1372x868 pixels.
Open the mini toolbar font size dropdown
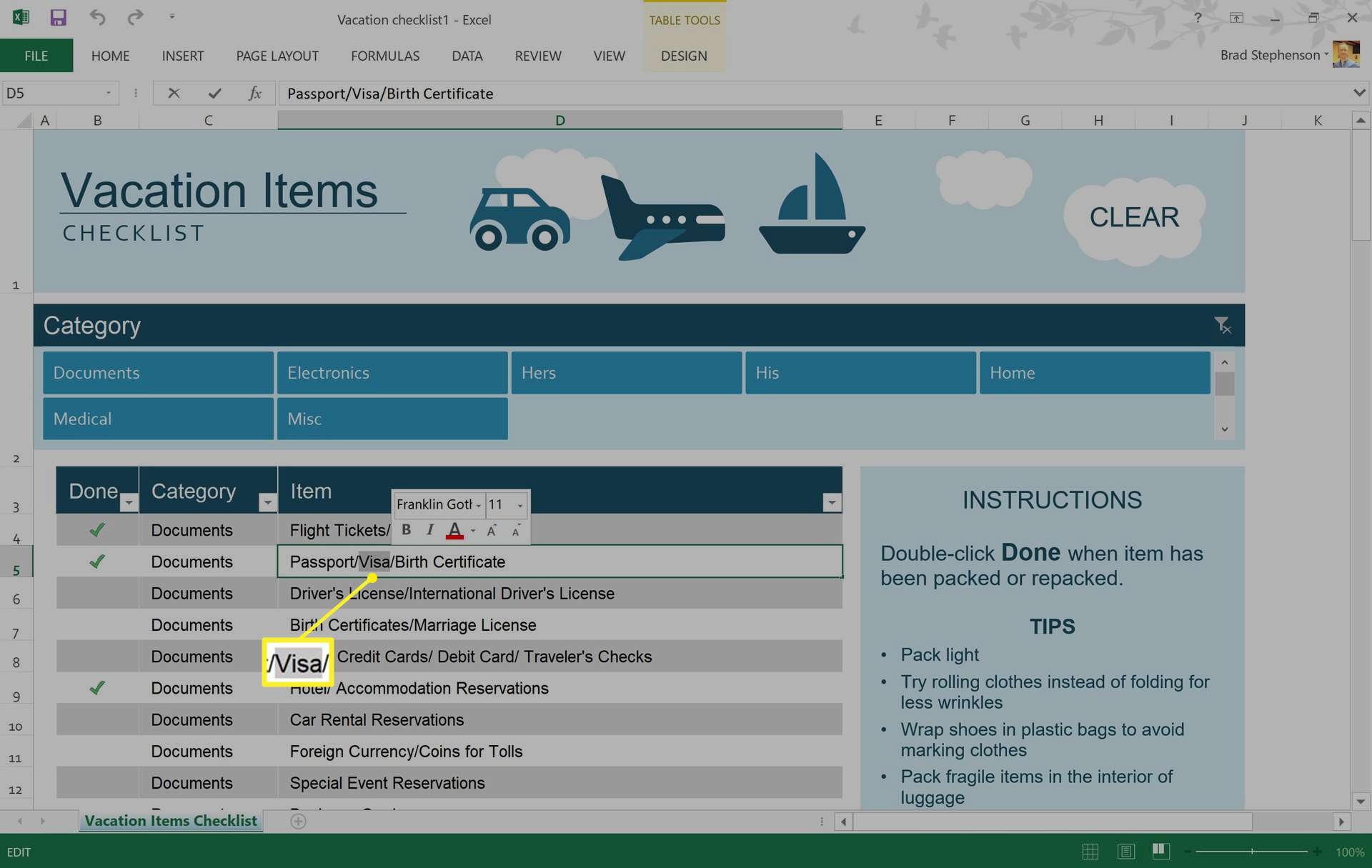click(x=520, y=505)
